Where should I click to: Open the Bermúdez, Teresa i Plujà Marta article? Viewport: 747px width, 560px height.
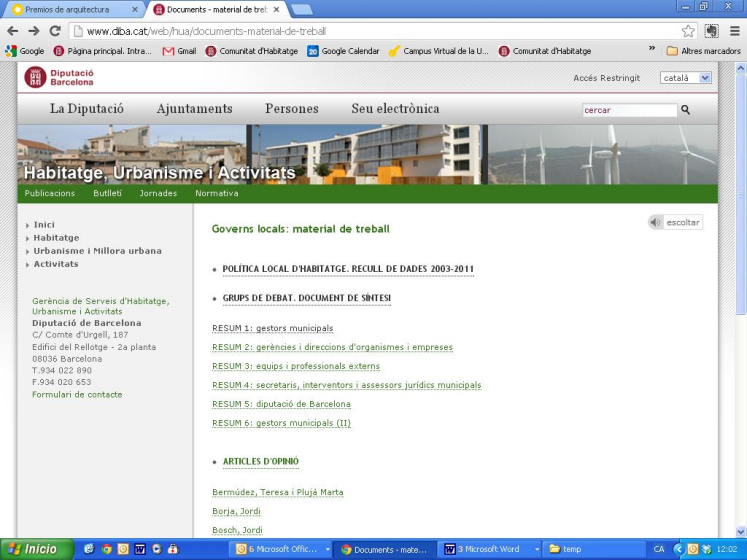[x=278, y=492]
